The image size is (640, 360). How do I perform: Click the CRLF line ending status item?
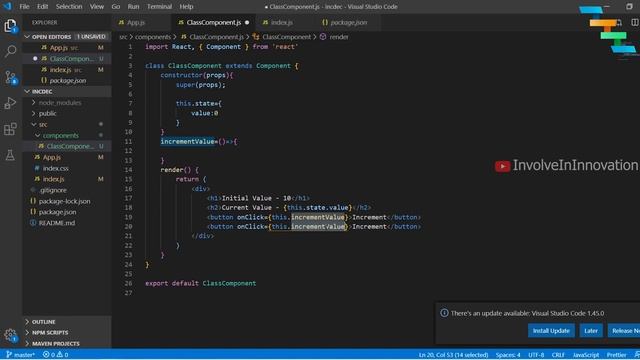[558, 355]
